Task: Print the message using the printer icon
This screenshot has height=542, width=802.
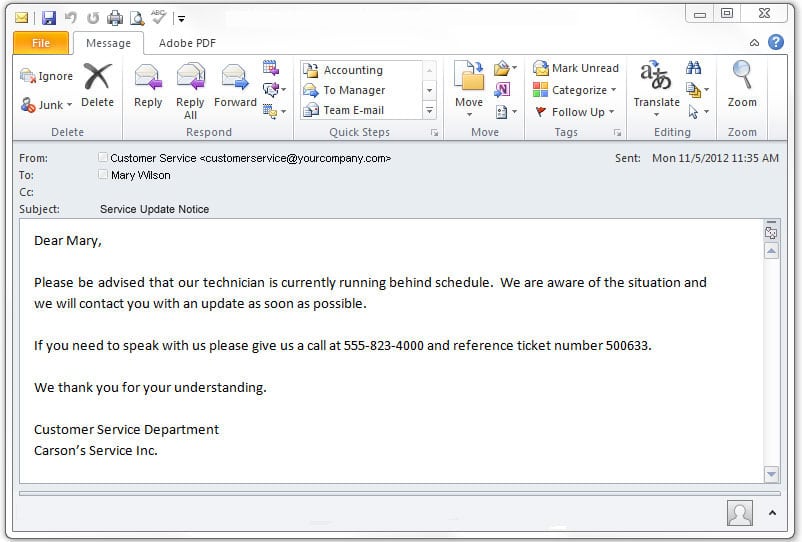Action: point(115,18)
